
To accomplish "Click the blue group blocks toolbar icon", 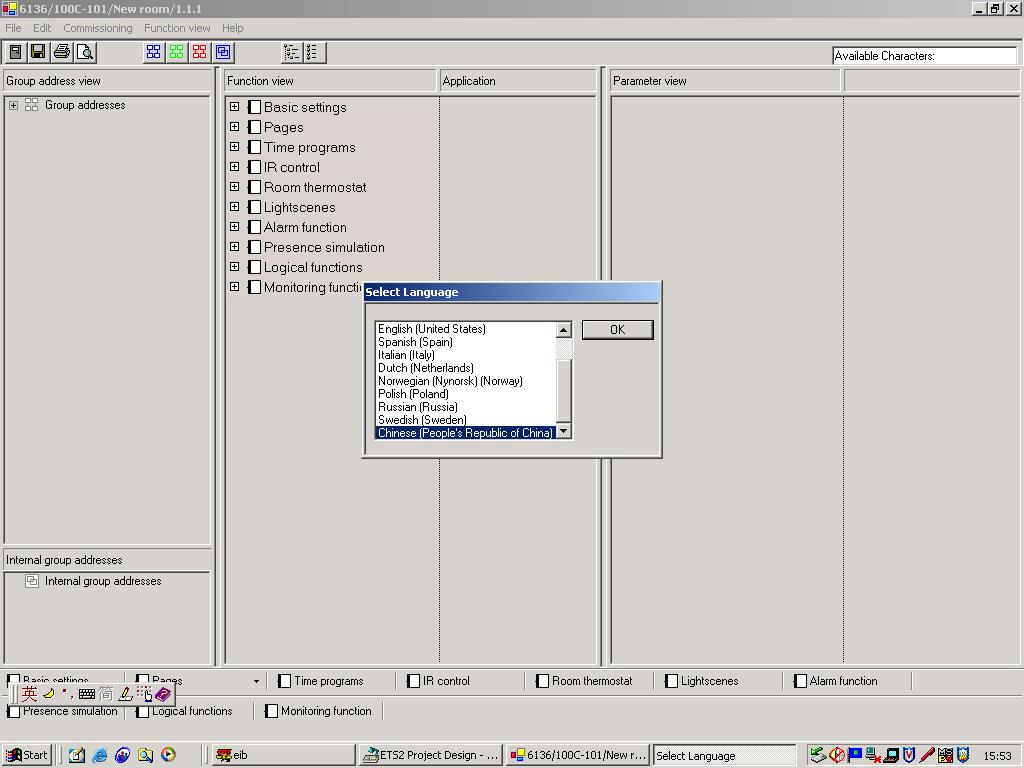I will click(153, 52).
